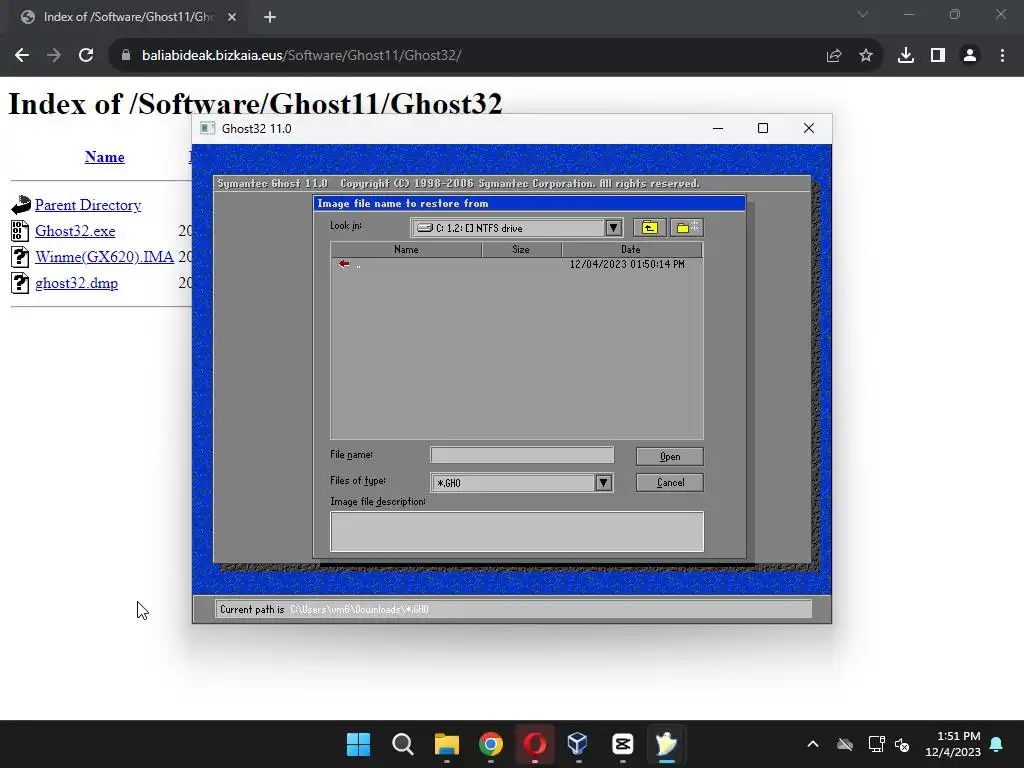Screen dimensions: 1024x768
Task: Open VirtualBox from taskbar
Action: (579, 744)
